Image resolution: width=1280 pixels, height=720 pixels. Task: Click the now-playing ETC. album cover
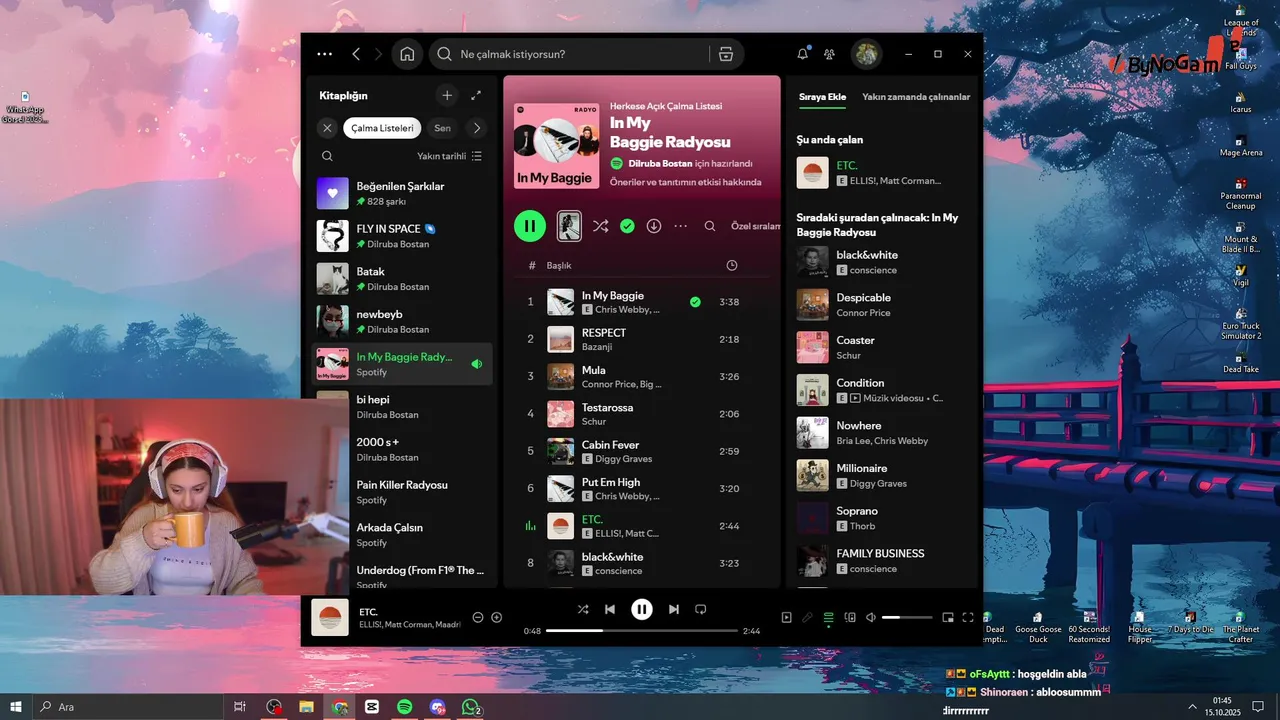[x=330, y=617]
